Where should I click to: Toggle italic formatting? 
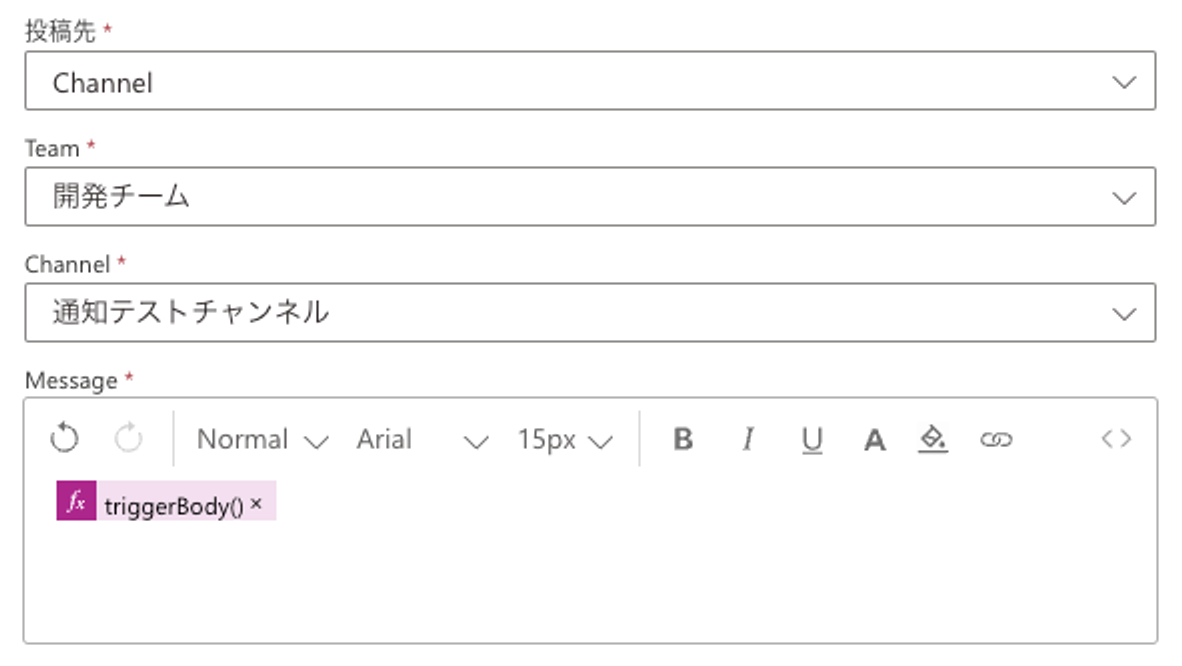(x=748, y=439)
